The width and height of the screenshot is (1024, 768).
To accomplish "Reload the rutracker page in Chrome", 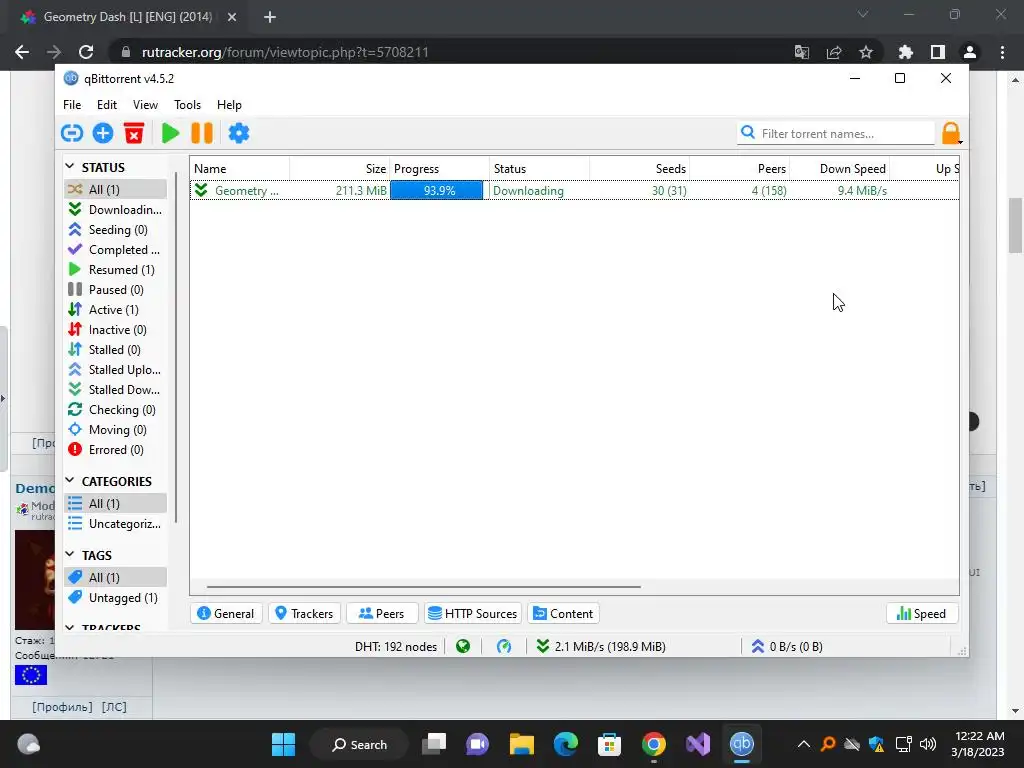I will tap(86, 52).
